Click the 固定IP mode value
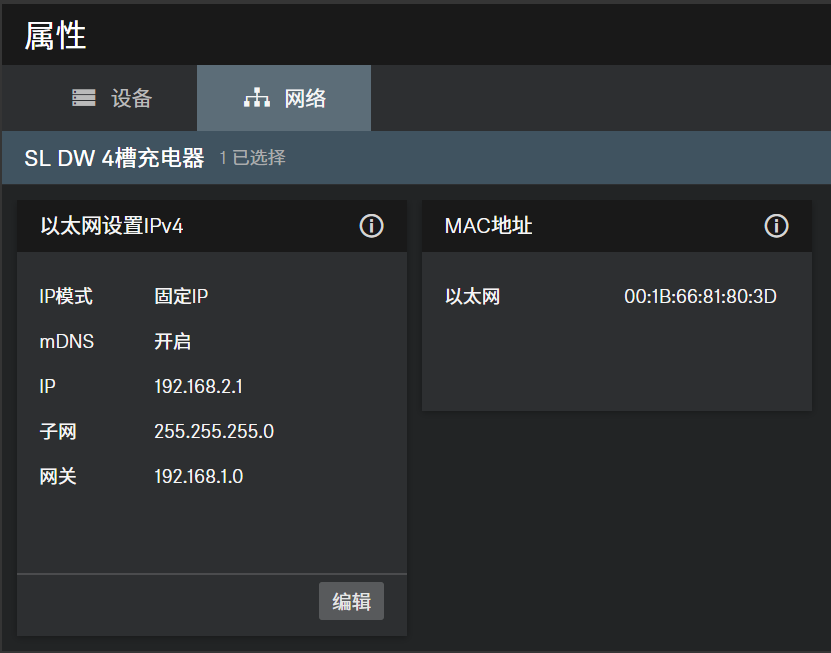This screenshot has width=831, height=653. click(x=181, y=296)
